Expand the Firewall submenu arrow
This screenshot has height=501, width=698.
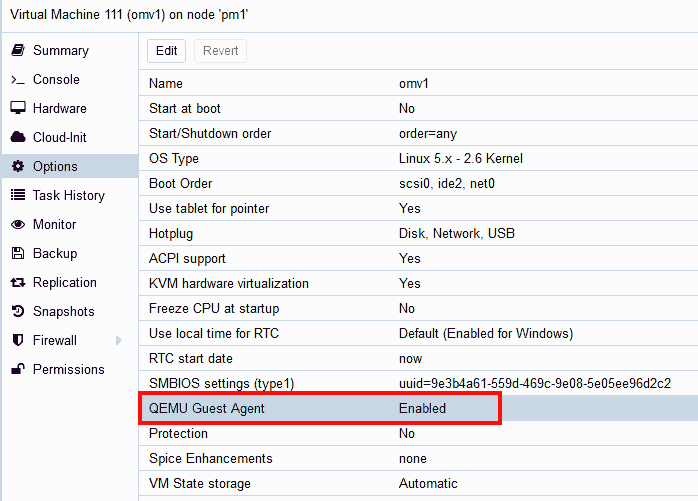coord(119,340)
